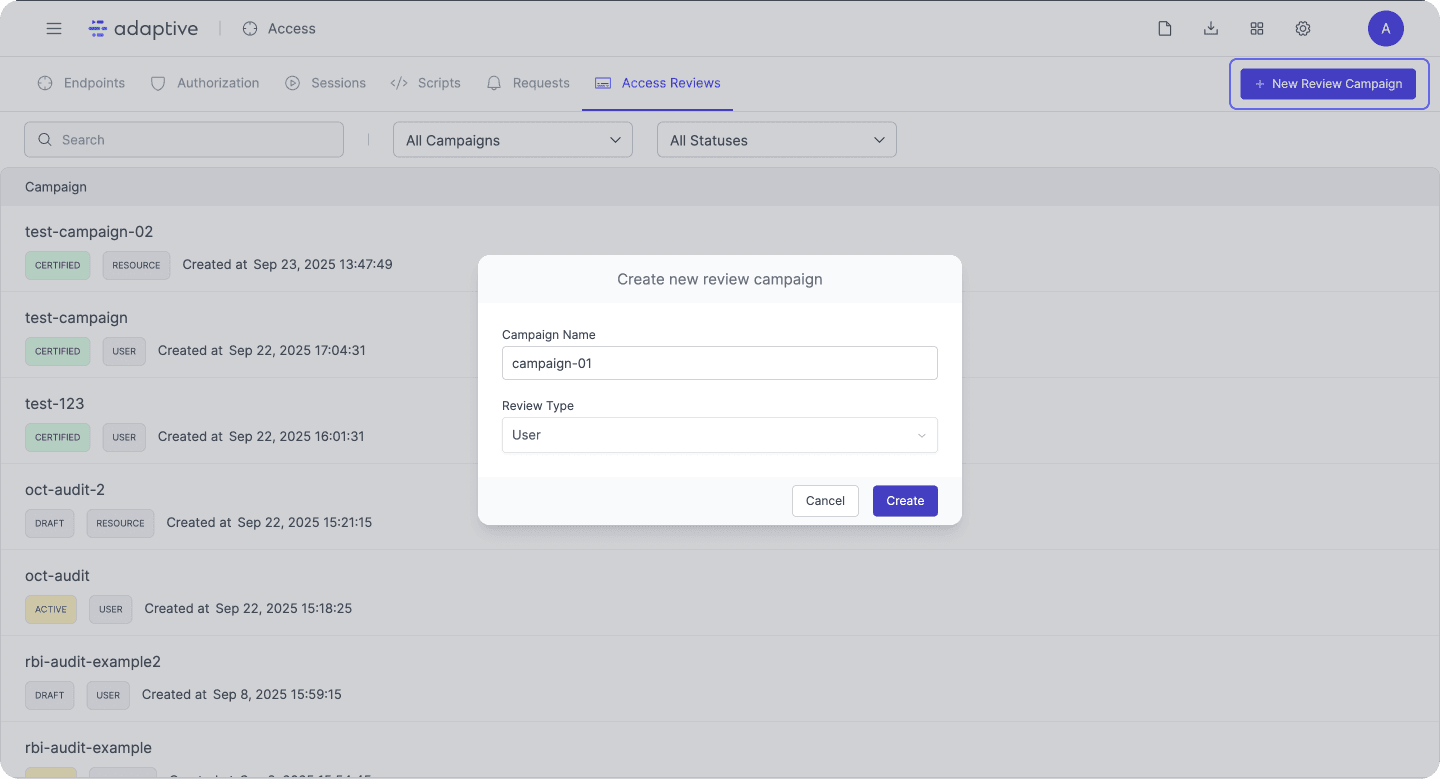Open the rbi-audit-example campaign
The height and width of the screenshot is (779, 1440).
pos(88,748)
